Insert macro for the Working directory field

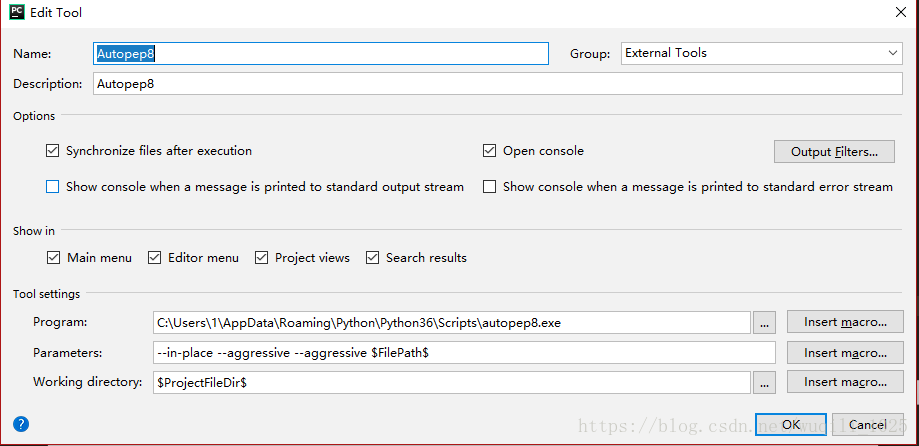[x=845, y=382]
